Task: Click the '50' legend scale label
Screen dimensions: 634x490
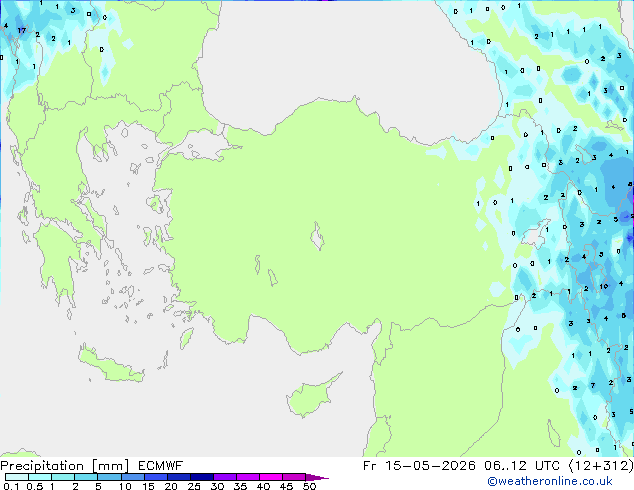Action: [x=309, y=486]
